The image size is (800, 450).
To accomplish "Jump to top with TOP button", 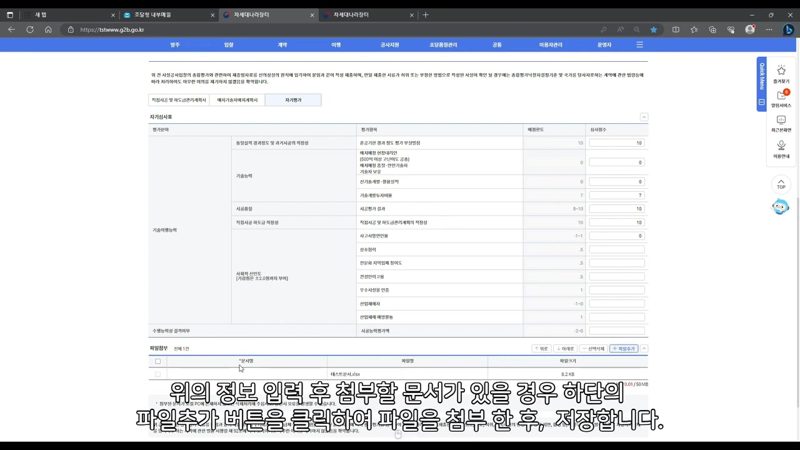I will [x=781, y=184].
